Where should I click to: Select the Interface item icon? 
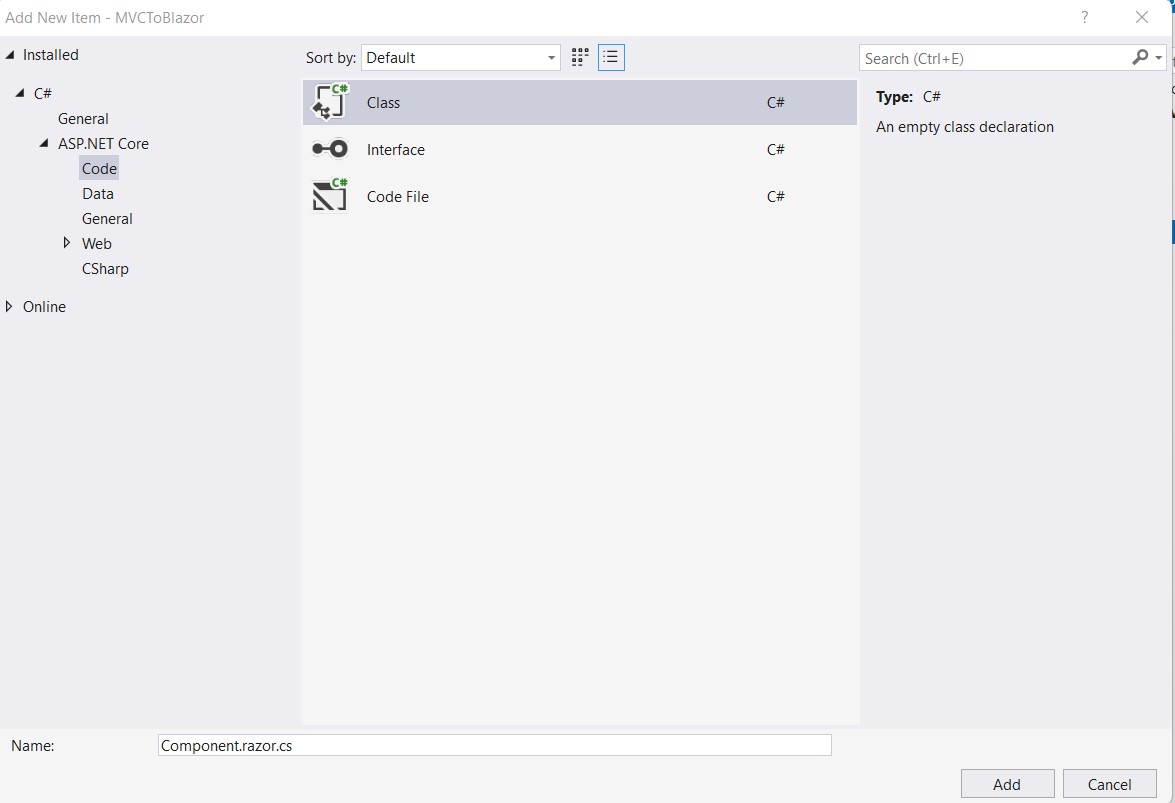click(329, 148)
